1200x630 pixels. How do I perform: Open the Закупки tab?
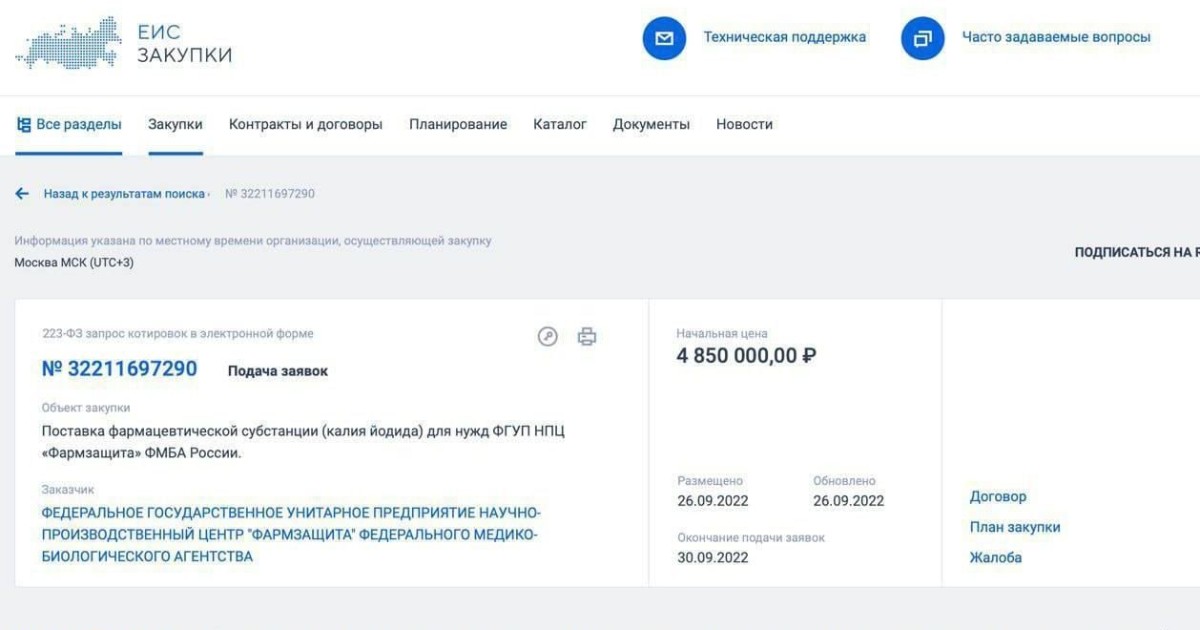point(175,125)
